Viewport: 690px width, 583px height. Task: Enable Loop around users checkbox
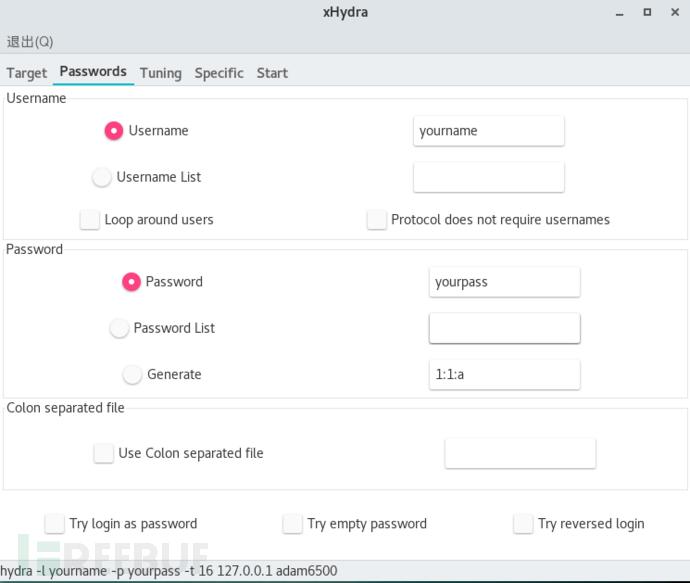(90, 220)
